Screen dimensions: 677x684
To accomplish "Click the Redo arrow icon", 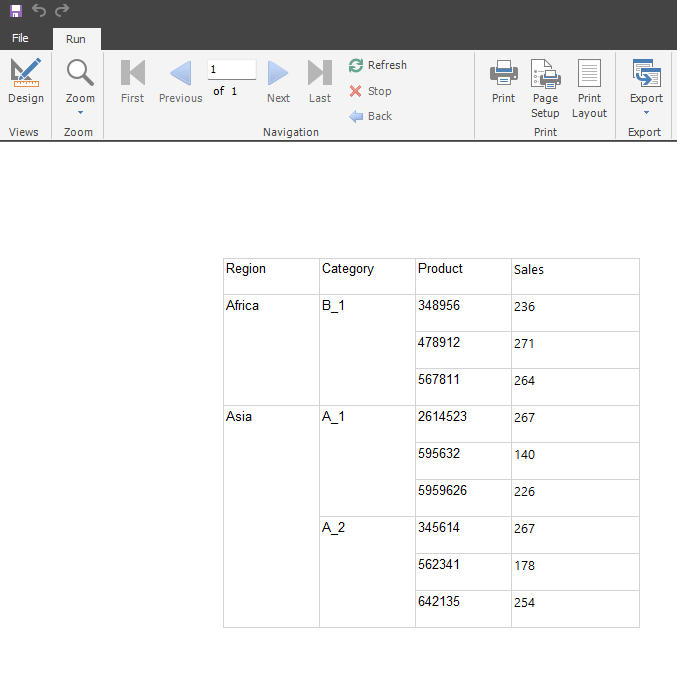I will 62,10.
